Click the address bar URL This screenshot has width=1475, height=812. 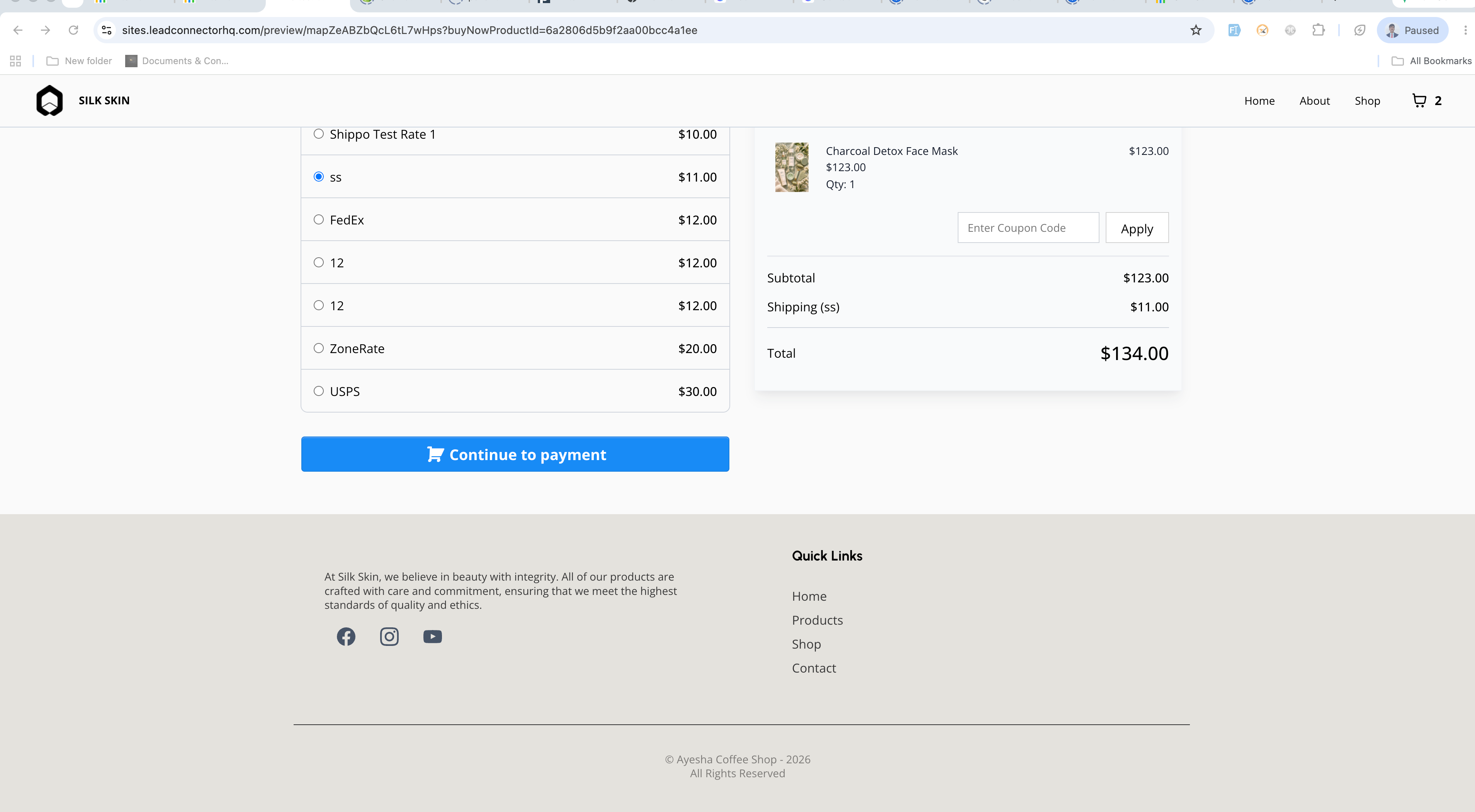(x=410, y=31)
